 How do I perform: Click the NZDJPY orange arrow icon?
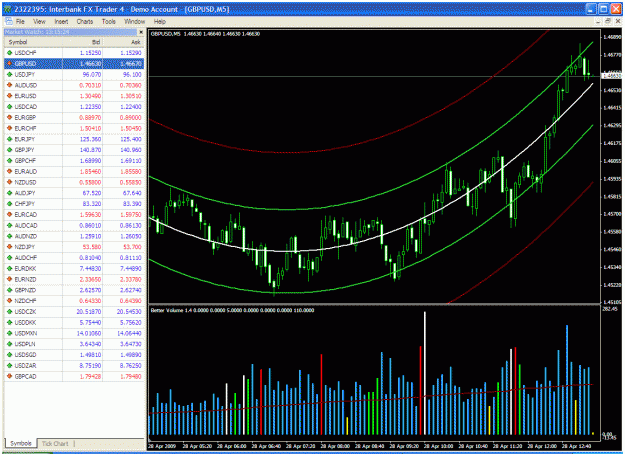10,247
